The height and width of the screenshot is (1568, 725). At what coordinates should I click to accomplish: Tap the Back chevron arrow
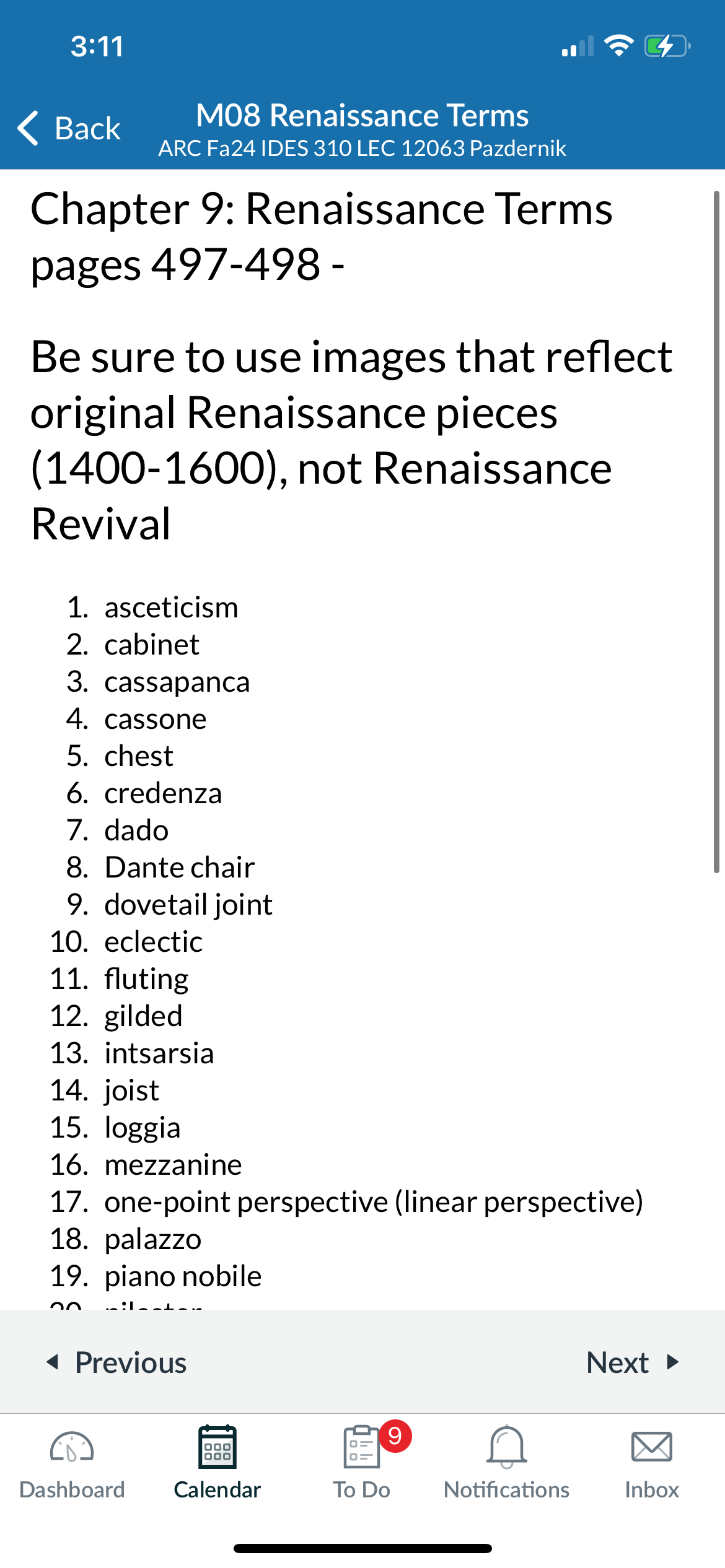tap(29, 128)
